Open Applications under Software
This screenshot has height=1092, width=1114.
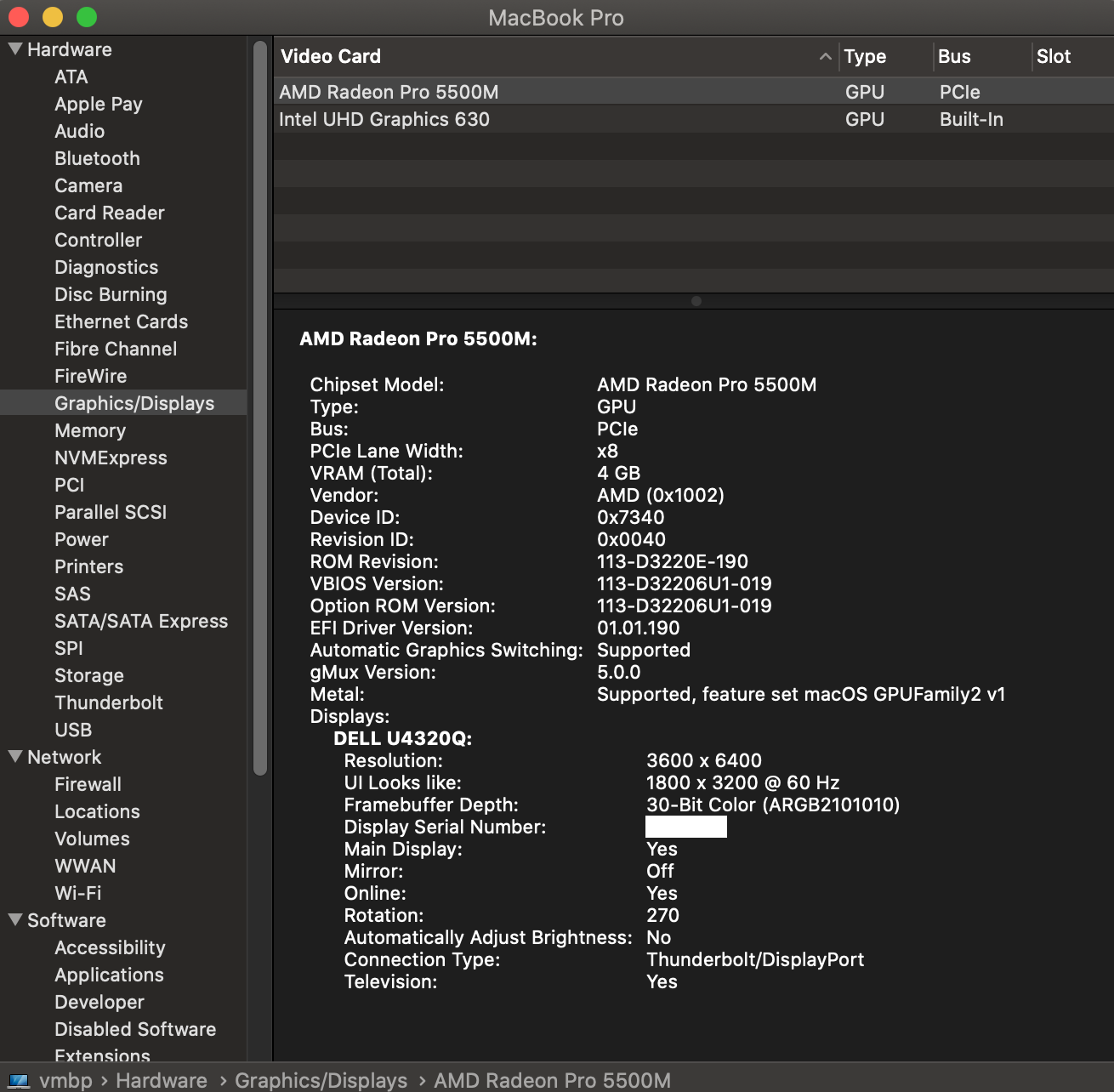coord(110,975)
